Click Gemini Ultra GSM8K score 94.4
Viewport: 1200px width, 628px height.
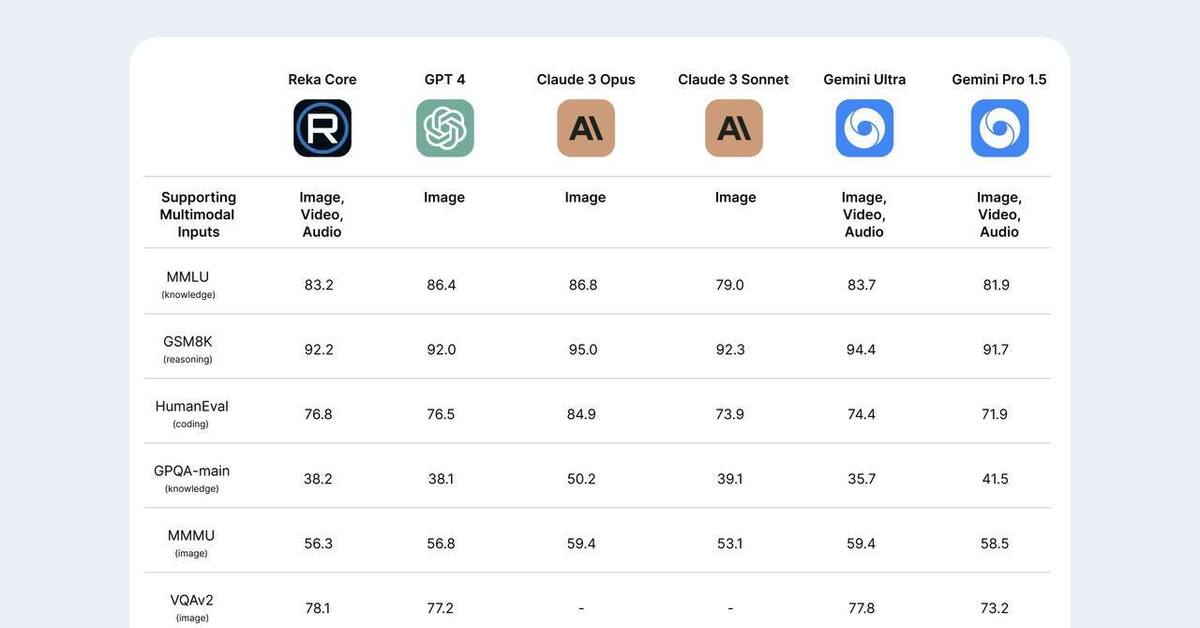[x=861, y=349]
